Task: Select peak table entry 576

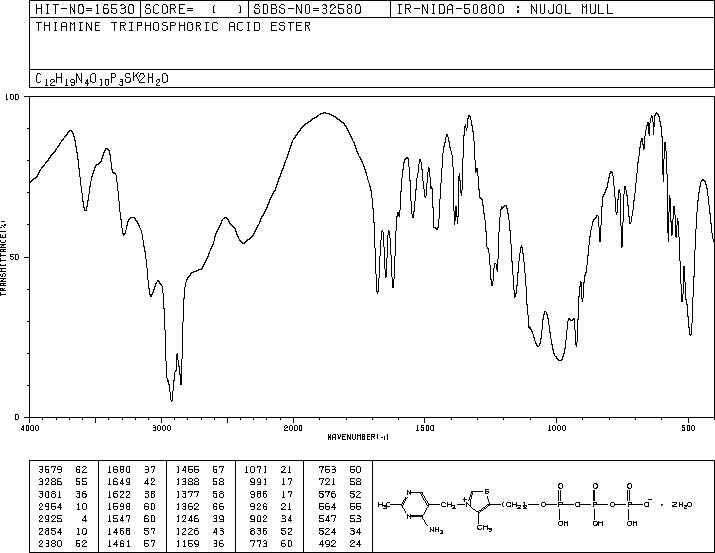Action: tap(327, 494)
